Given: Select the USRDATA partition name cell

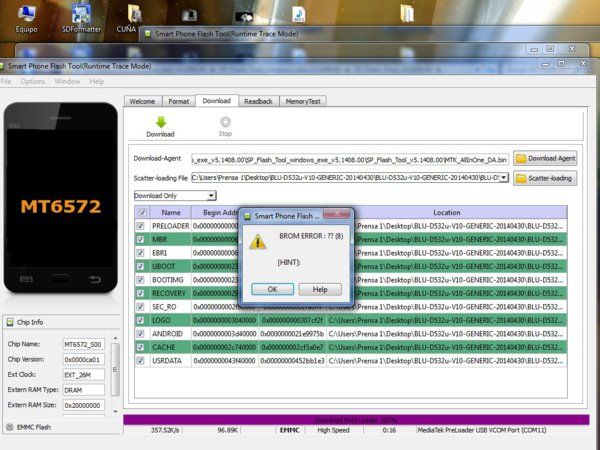Looking at the screenshot, I should click(171, 360).
